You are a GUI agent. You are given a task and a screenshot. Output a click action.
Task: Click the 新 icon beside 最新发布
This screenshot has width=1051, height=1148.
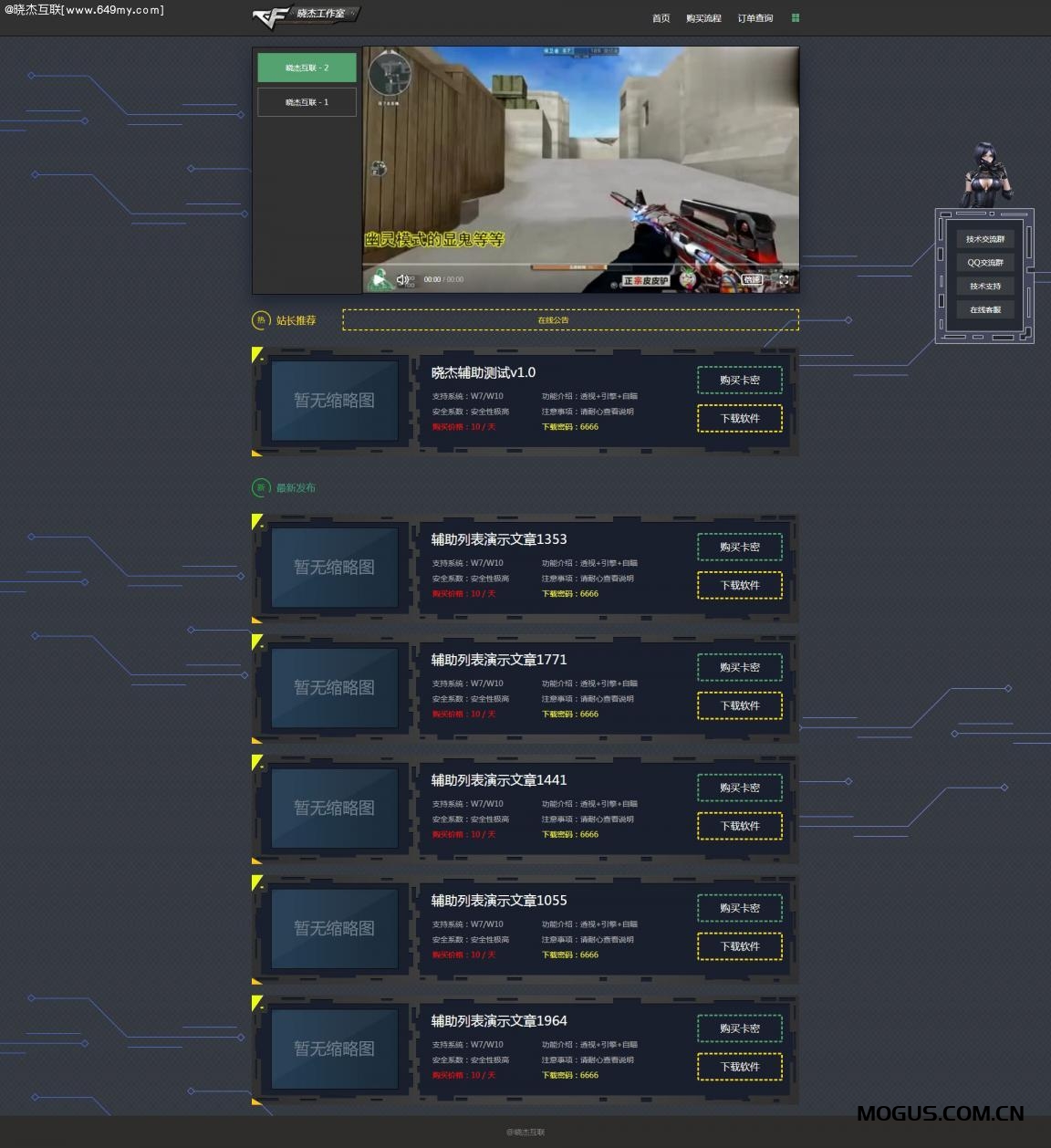pyautogui.click(x=261, y=487)
